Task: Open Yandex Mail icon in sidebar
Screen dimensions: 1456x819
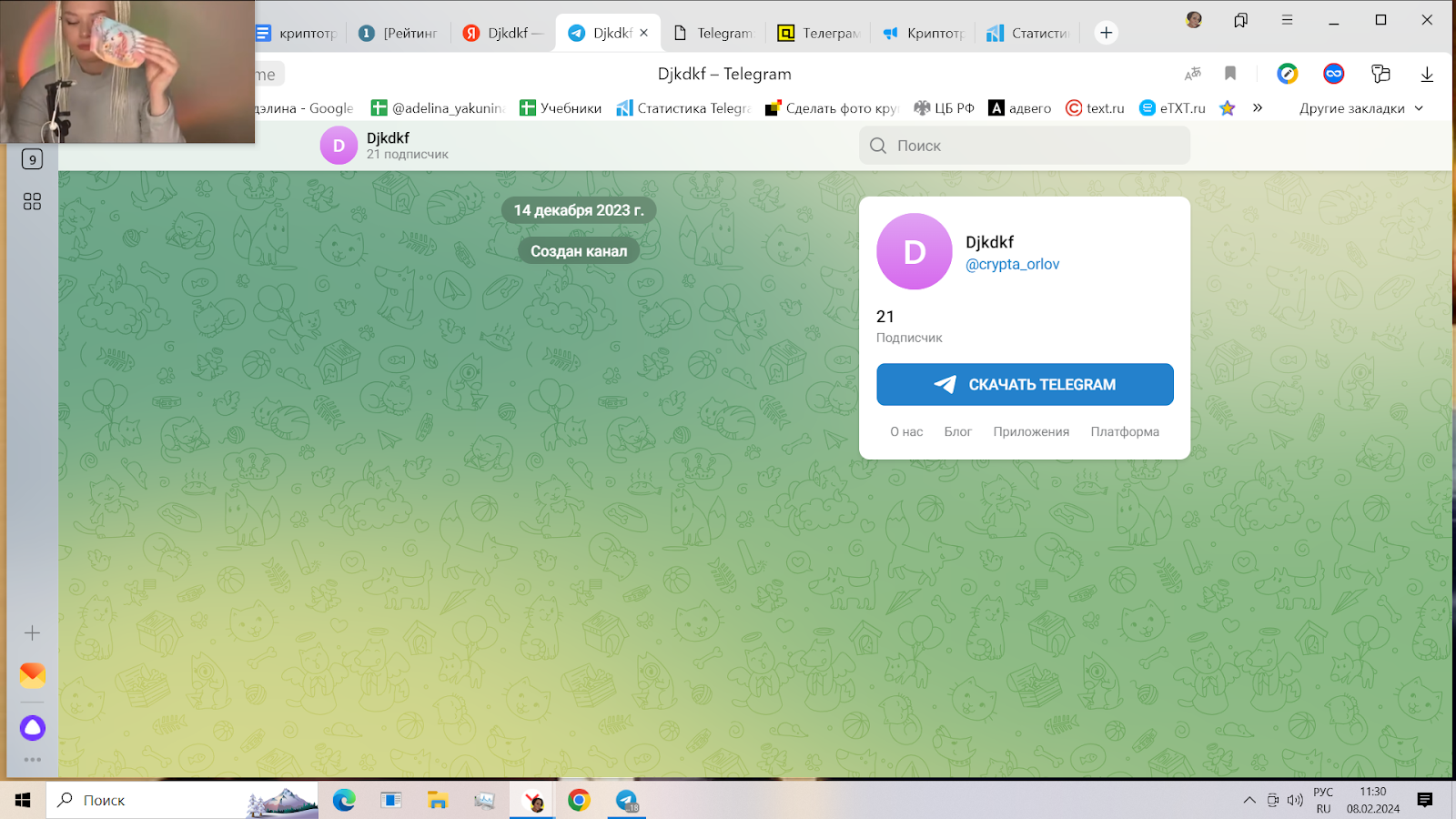Action: (x=32, y=674)
